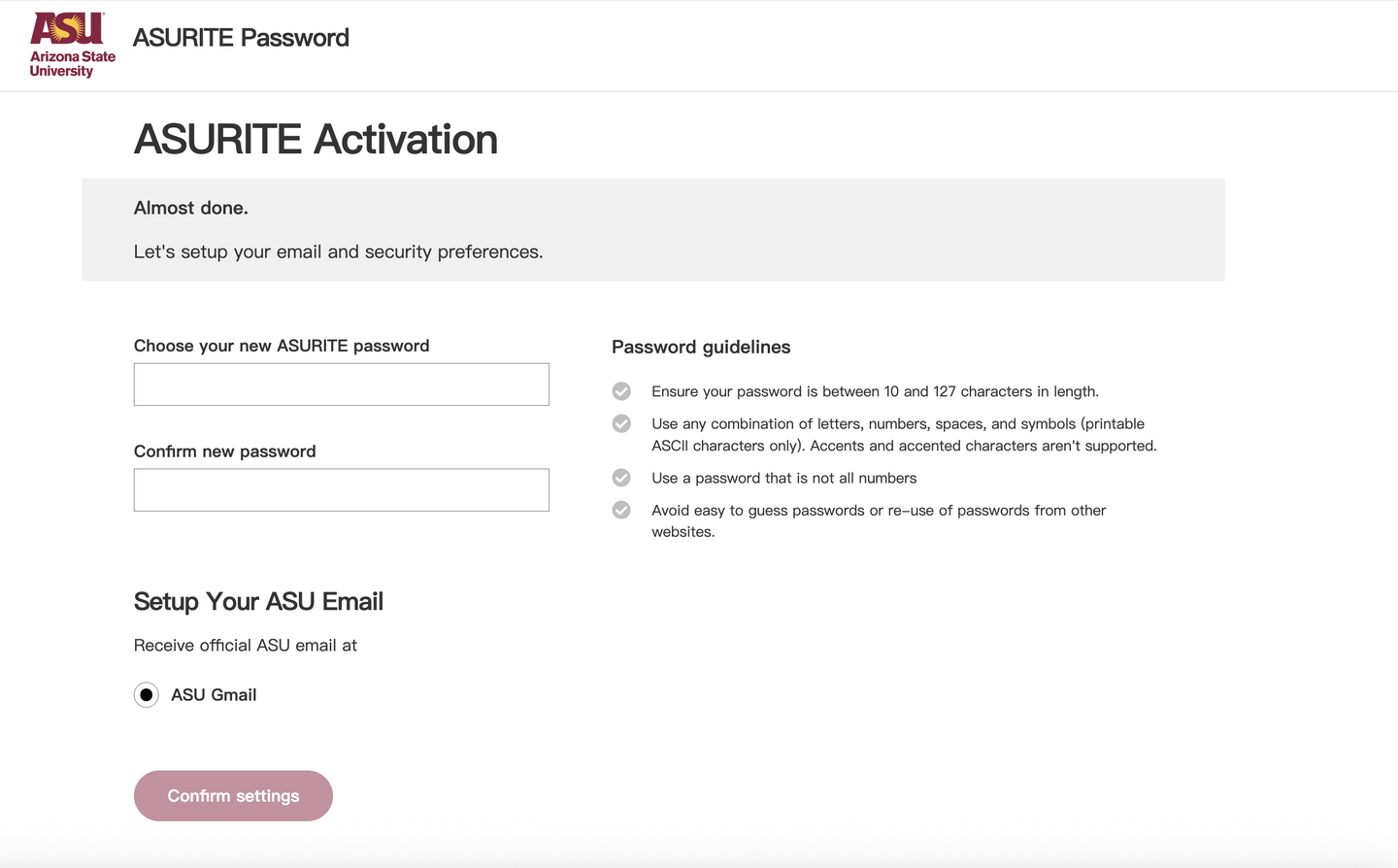The height and width of the screenshot is (868, 1398).
Task: Click the checkmark beside the not-all-numbers guideline
Action: [621, 478]
